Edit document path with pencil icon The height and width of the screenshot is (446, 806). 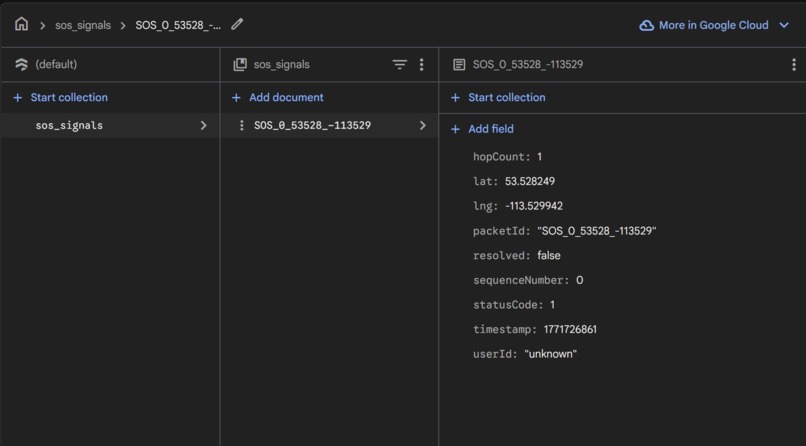pyautogui.click(x=236, y=24)
